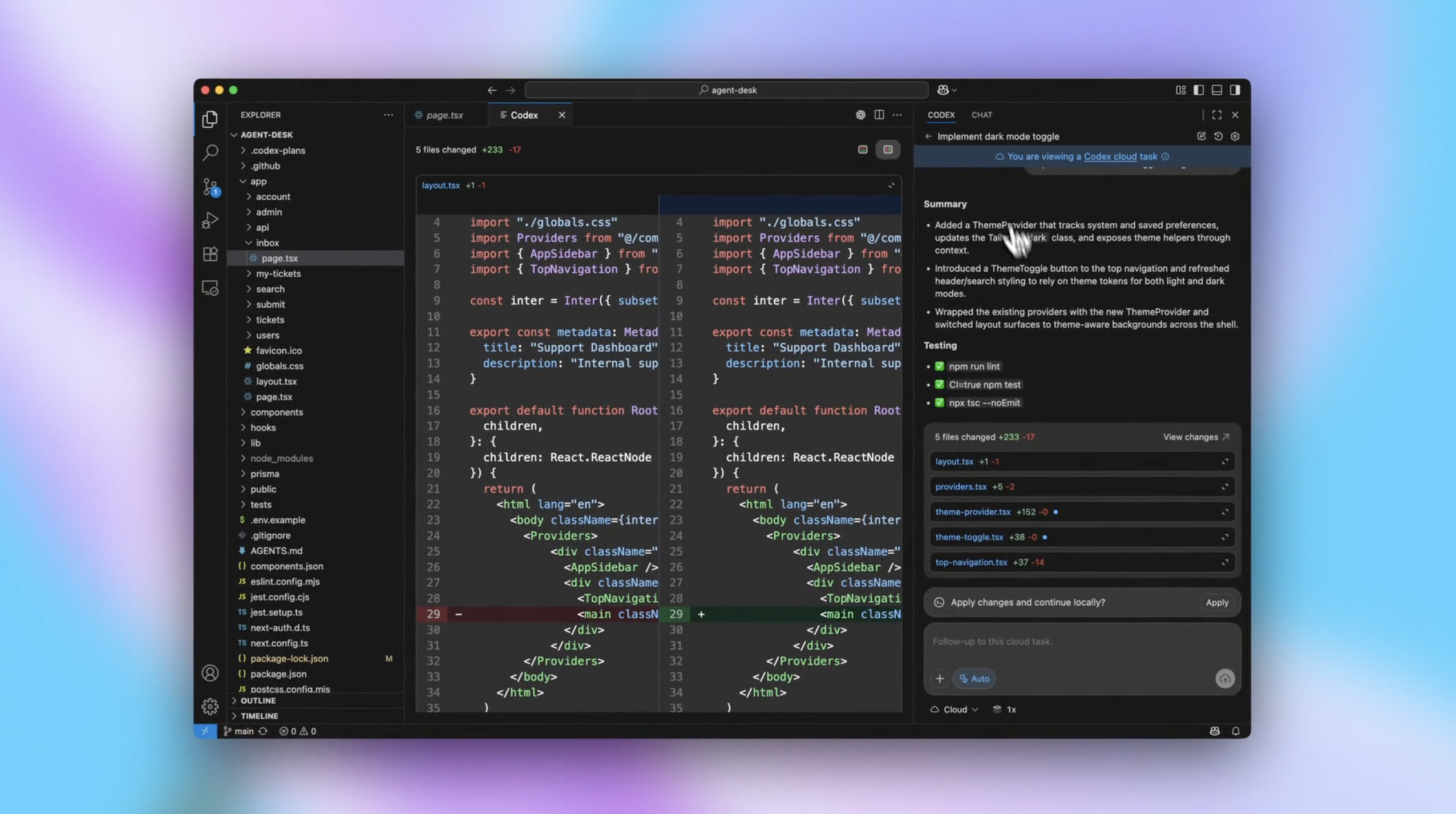Open the Codex cloud link
This screenshot has height=814, width=1456.
pyautogui.click(x=1110, y=156)
